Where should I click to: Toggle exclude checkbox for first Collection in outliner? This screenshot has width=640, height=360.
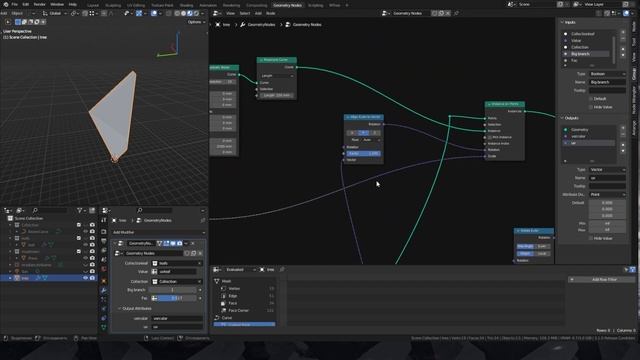click(78, 225)
